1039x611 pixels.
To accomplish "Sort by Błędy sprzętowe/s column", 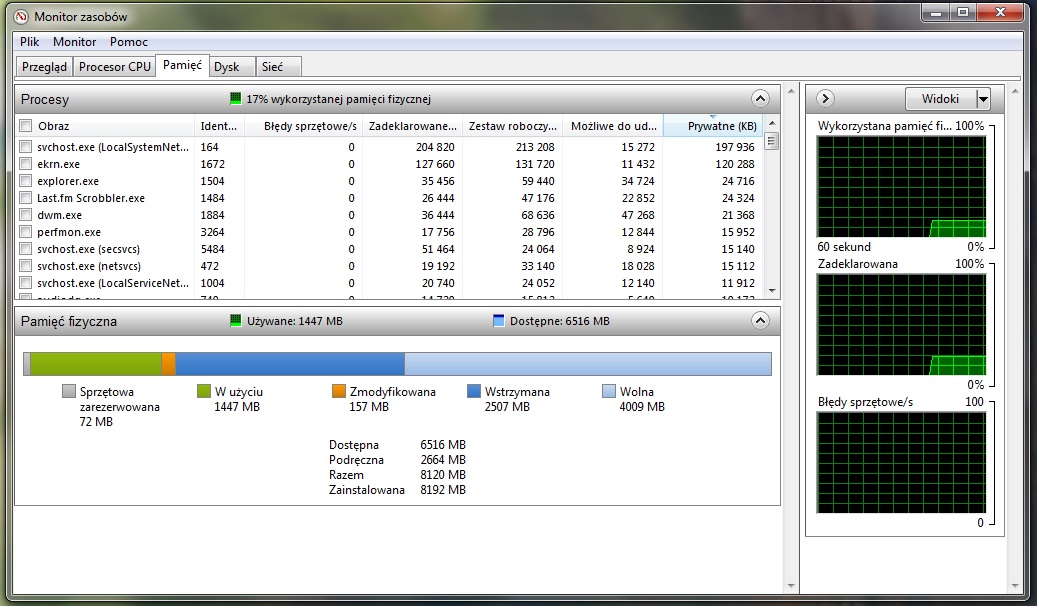I will 304,126.
